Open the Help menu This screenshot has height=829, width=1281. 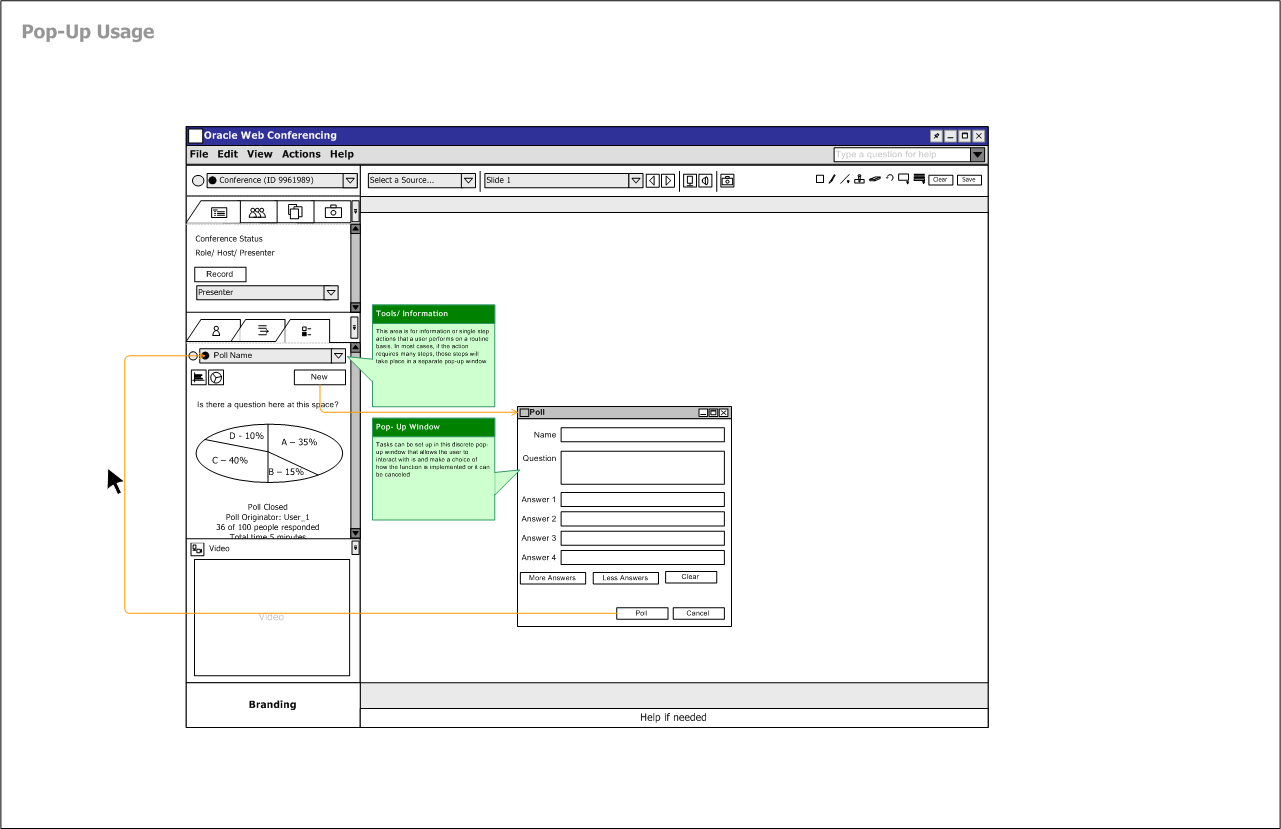342,154
